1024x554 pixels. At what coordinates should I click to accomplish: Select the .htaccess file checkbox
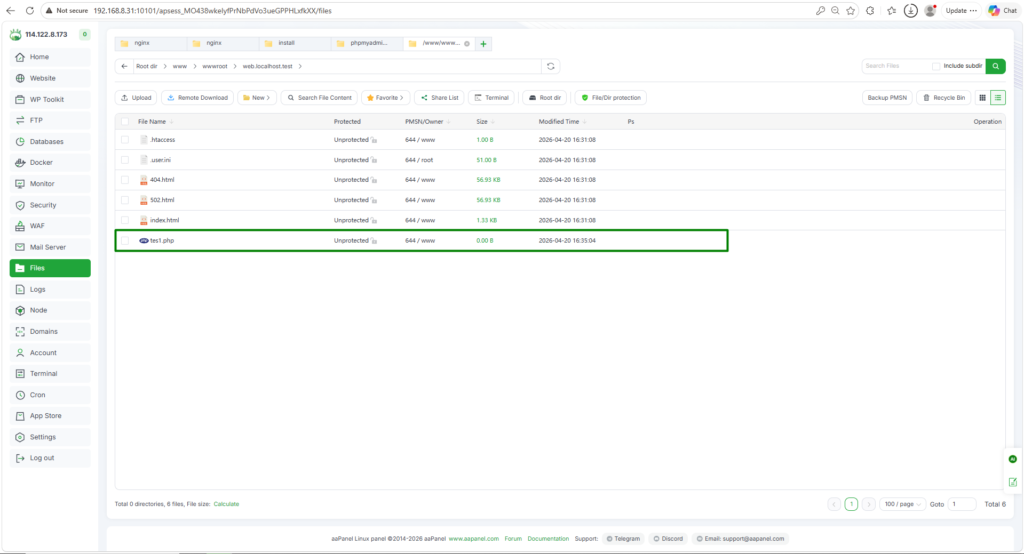[x=125, y=140]
